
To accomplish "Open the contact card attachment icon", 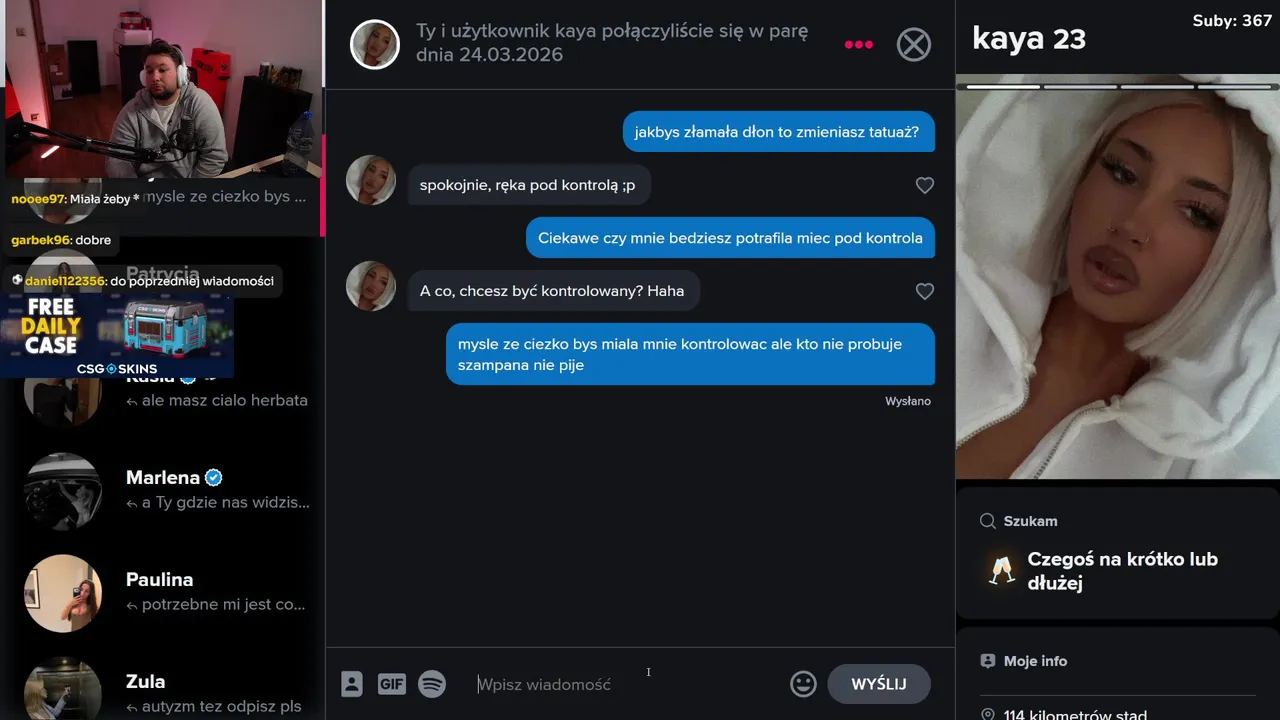I will pyautogui.click(x=352, y=684).
